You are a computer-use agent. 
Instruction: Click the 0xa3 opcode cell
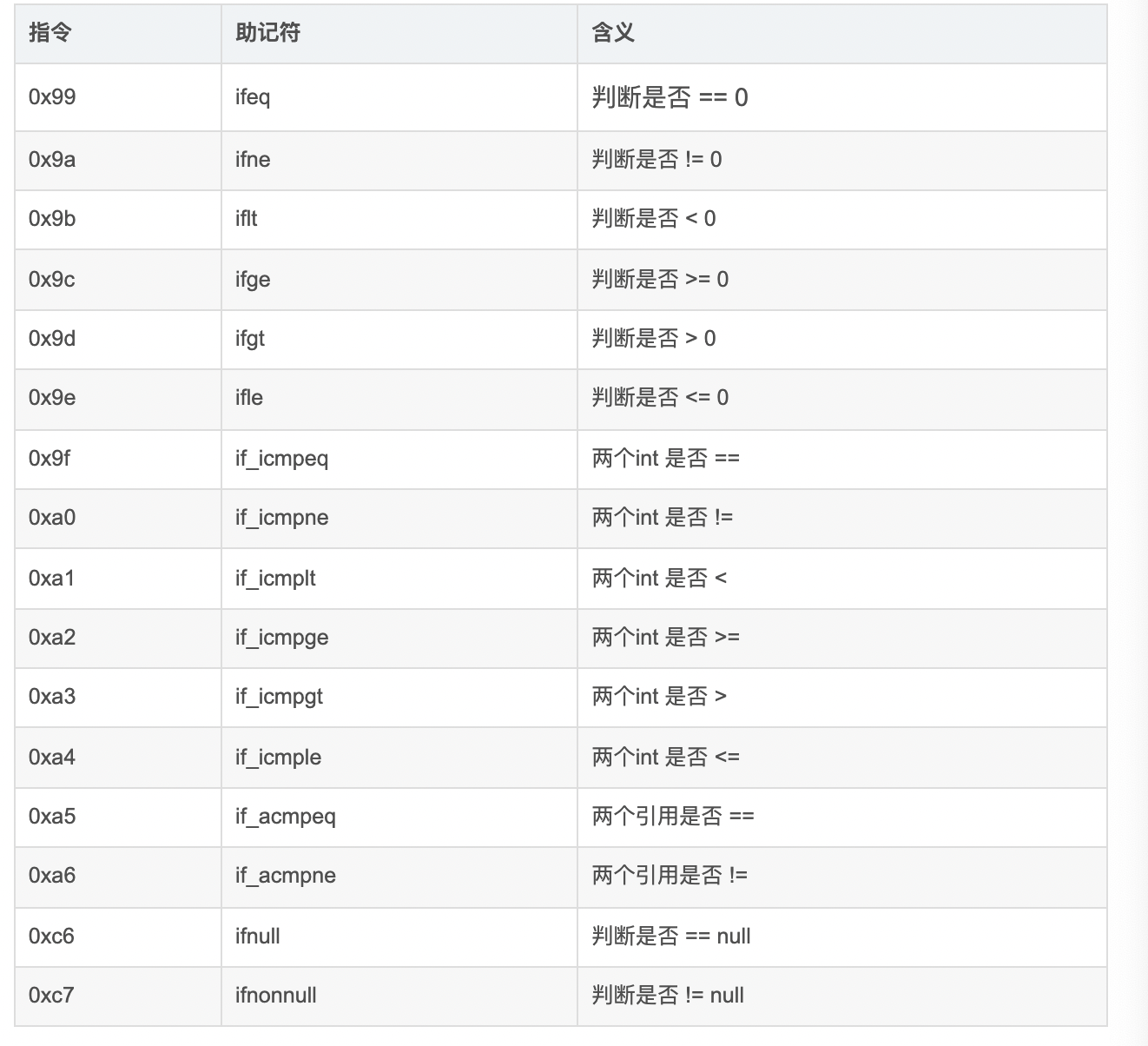pos(118,698)
